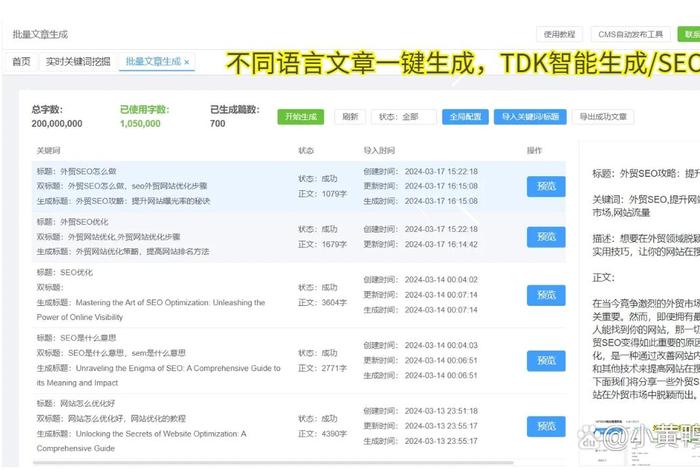
Task: Select row text 标题: SEO是什么意思
Action: [76, 338]
